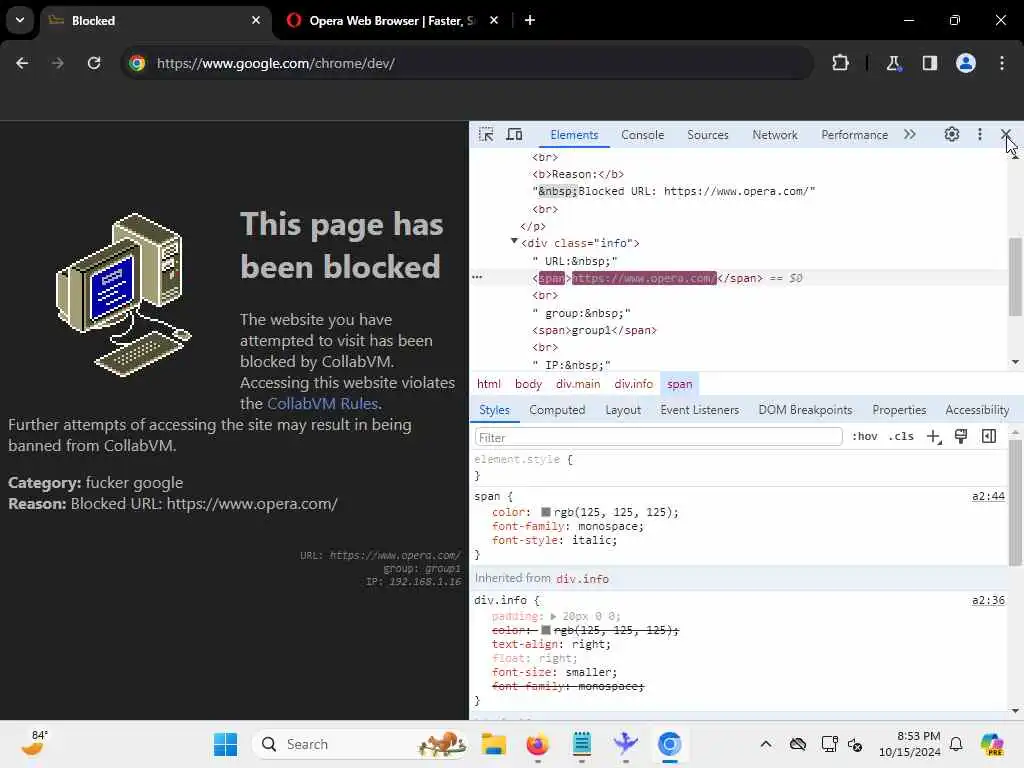Follow the div.info inherited-from link

tap(583, 579)
